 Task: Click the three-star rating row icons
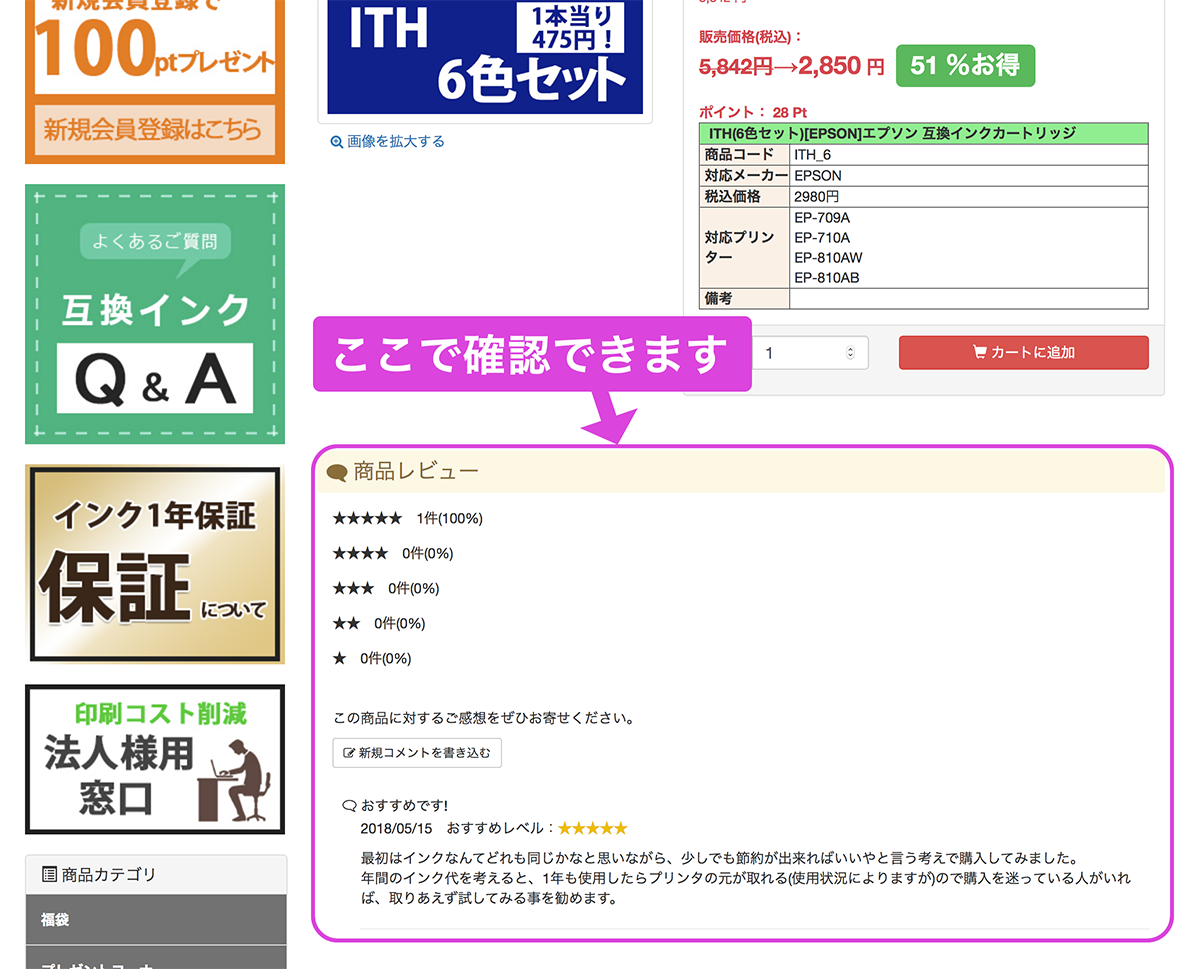353,588
